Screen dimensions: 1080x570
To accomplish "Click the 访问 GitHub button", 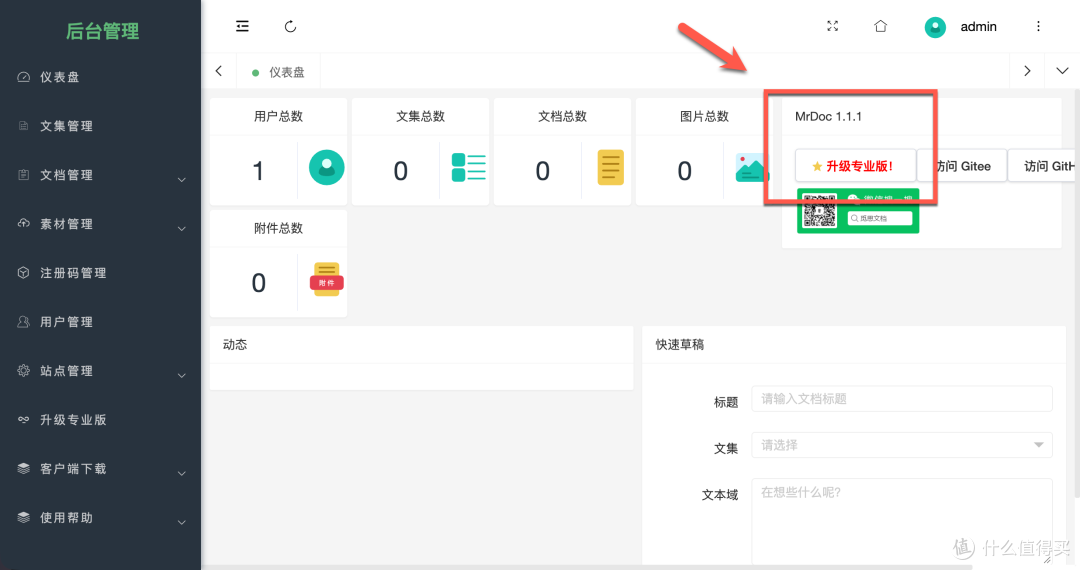I will point(1042,166).
